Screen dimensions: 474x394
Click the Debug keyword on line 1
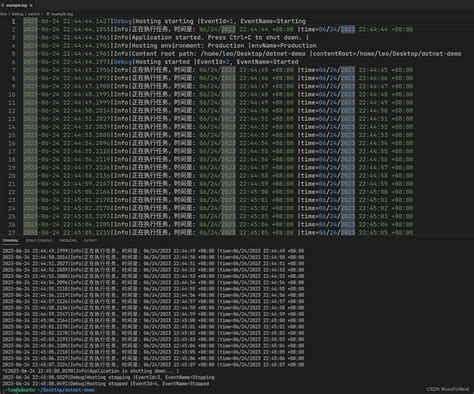[123, 21]
